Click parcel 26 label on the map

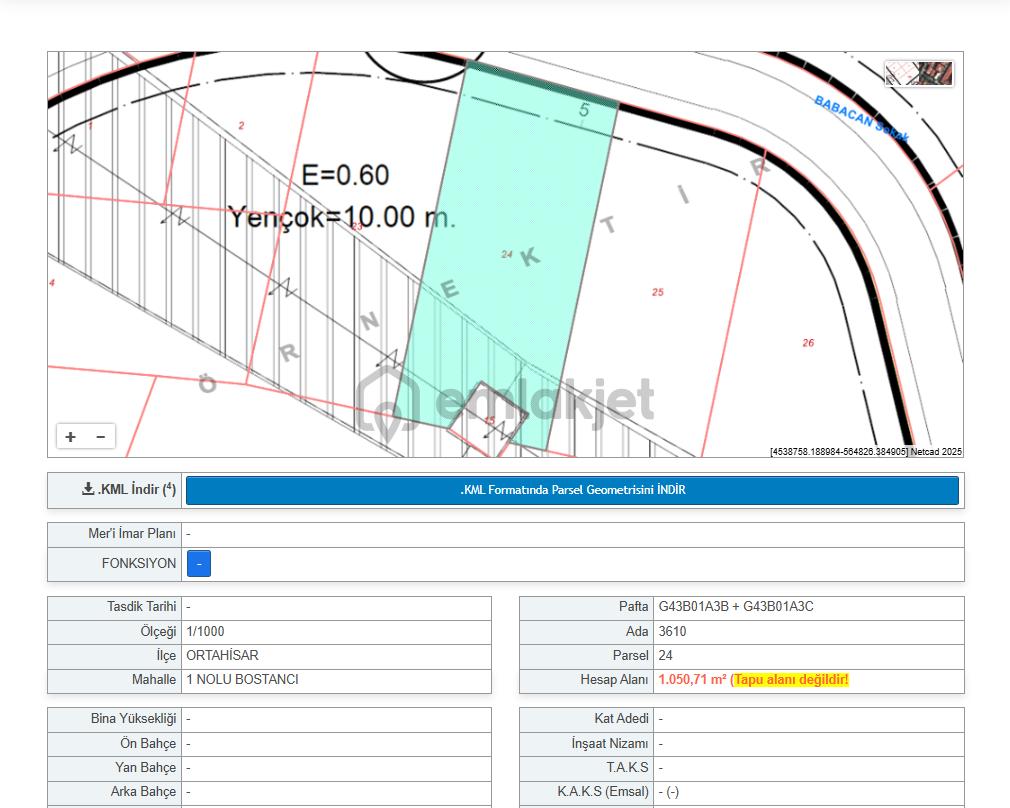(x=808, y=343)
